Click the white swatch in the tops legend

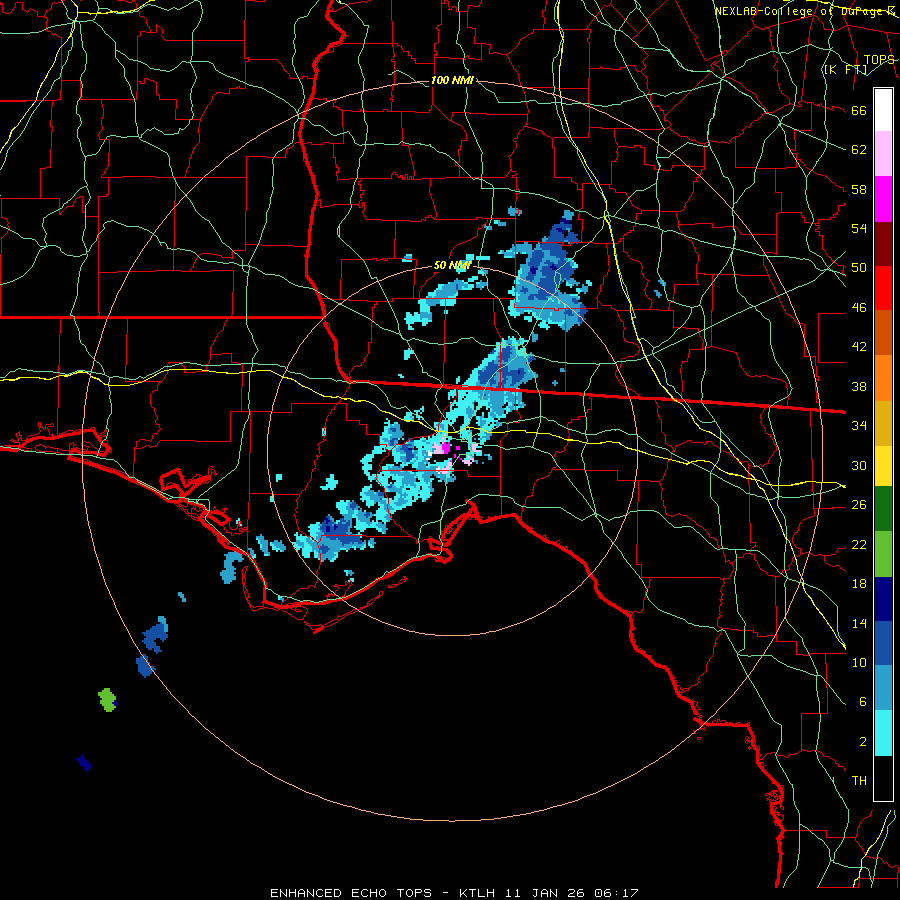pyautogui.click(x=883, y=110)
